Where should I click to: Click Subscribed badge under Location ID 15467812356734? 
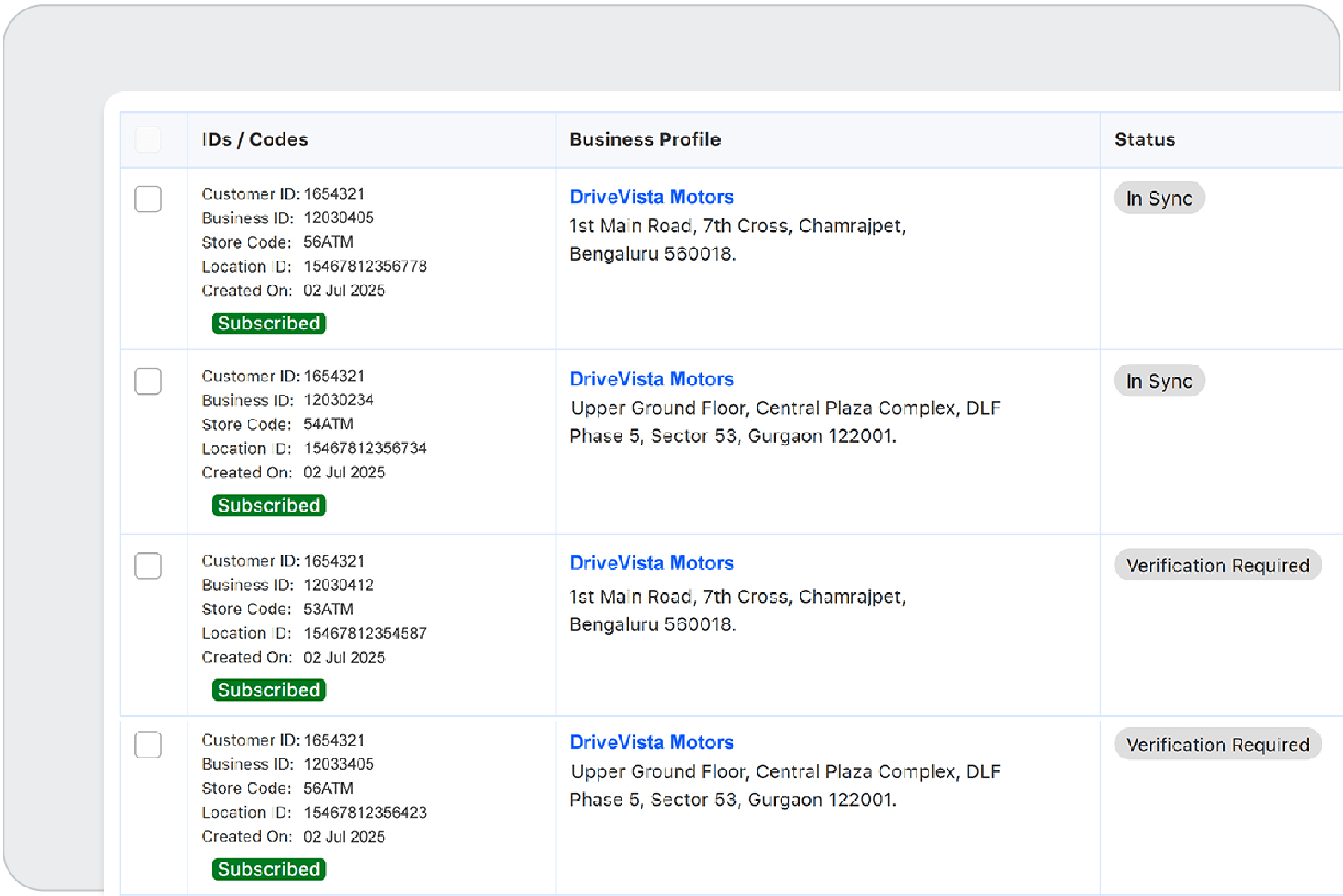269,506
